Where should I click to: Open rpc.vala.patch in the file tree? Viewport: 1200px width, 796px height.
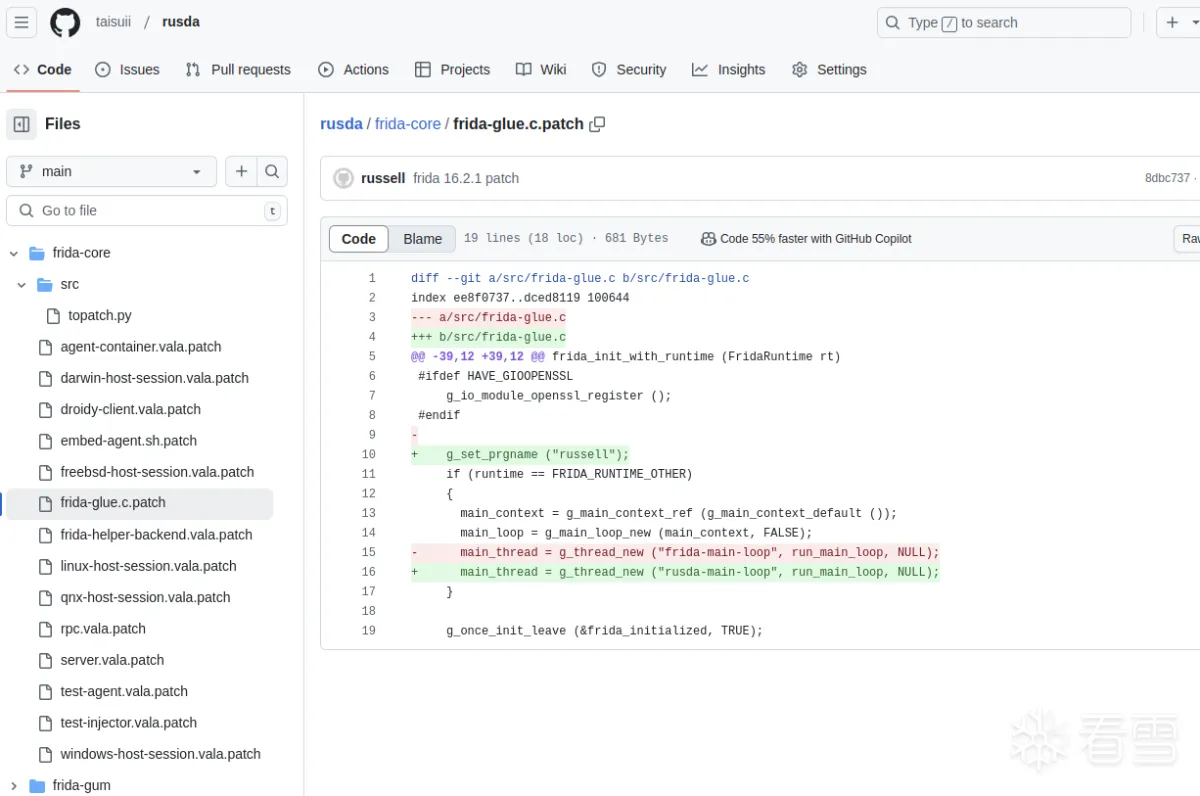tap(103, 628)
